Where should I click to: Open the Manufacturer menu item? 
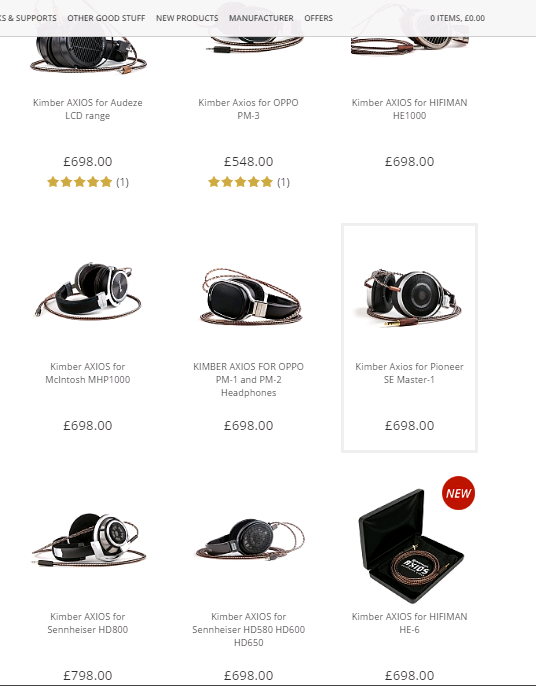point(261,18)
